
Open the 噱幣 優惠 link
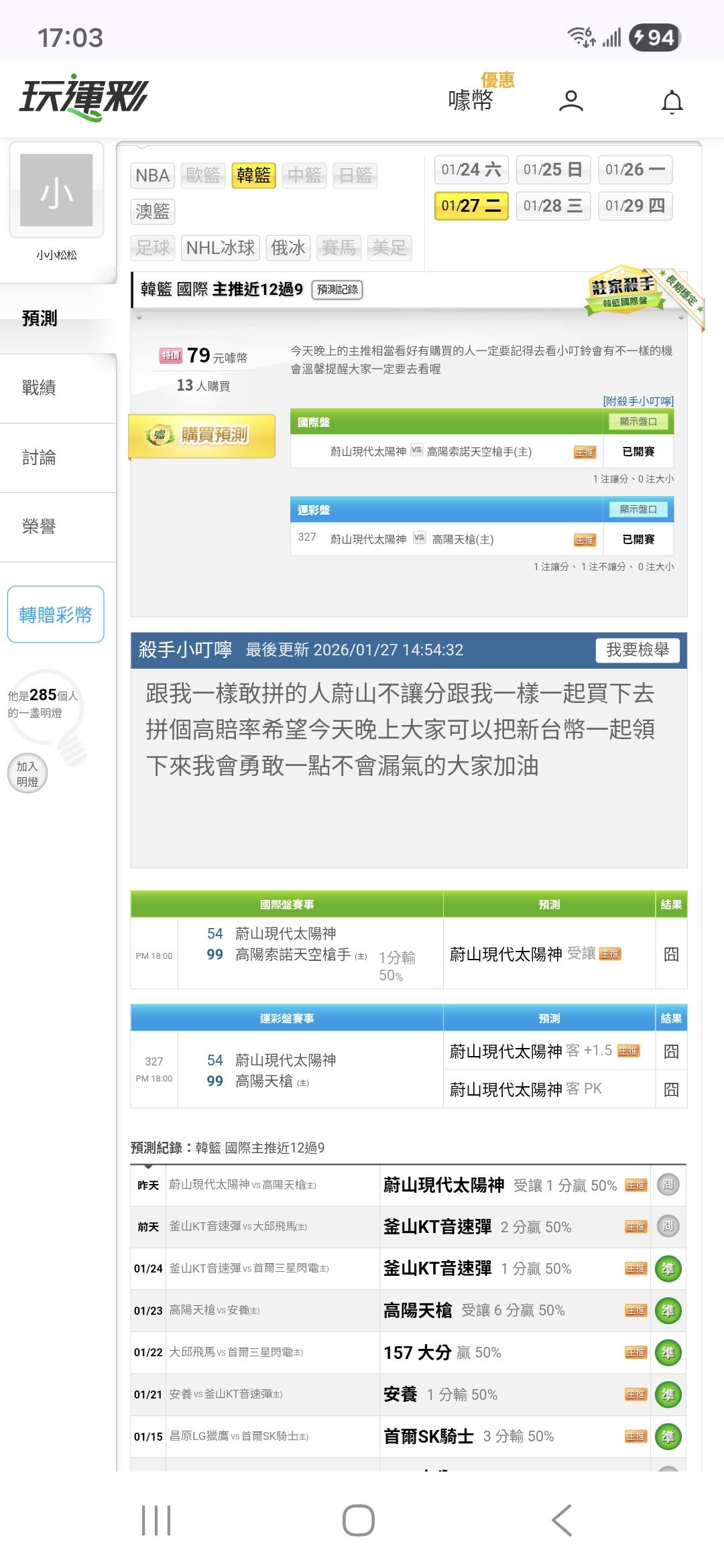(481, 92)
